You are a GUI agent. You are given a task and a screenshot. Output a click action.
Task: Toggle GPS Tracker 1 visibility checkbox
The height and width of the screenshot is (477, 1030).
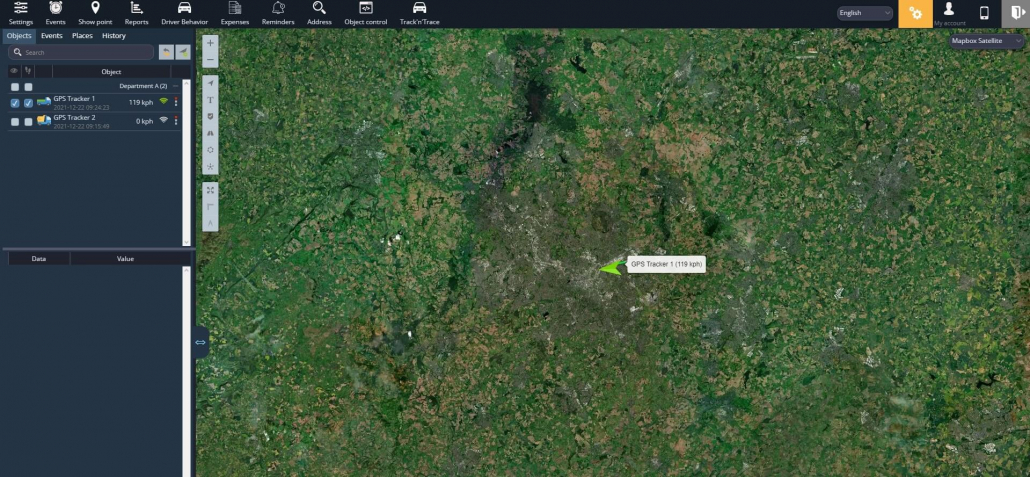15,103
